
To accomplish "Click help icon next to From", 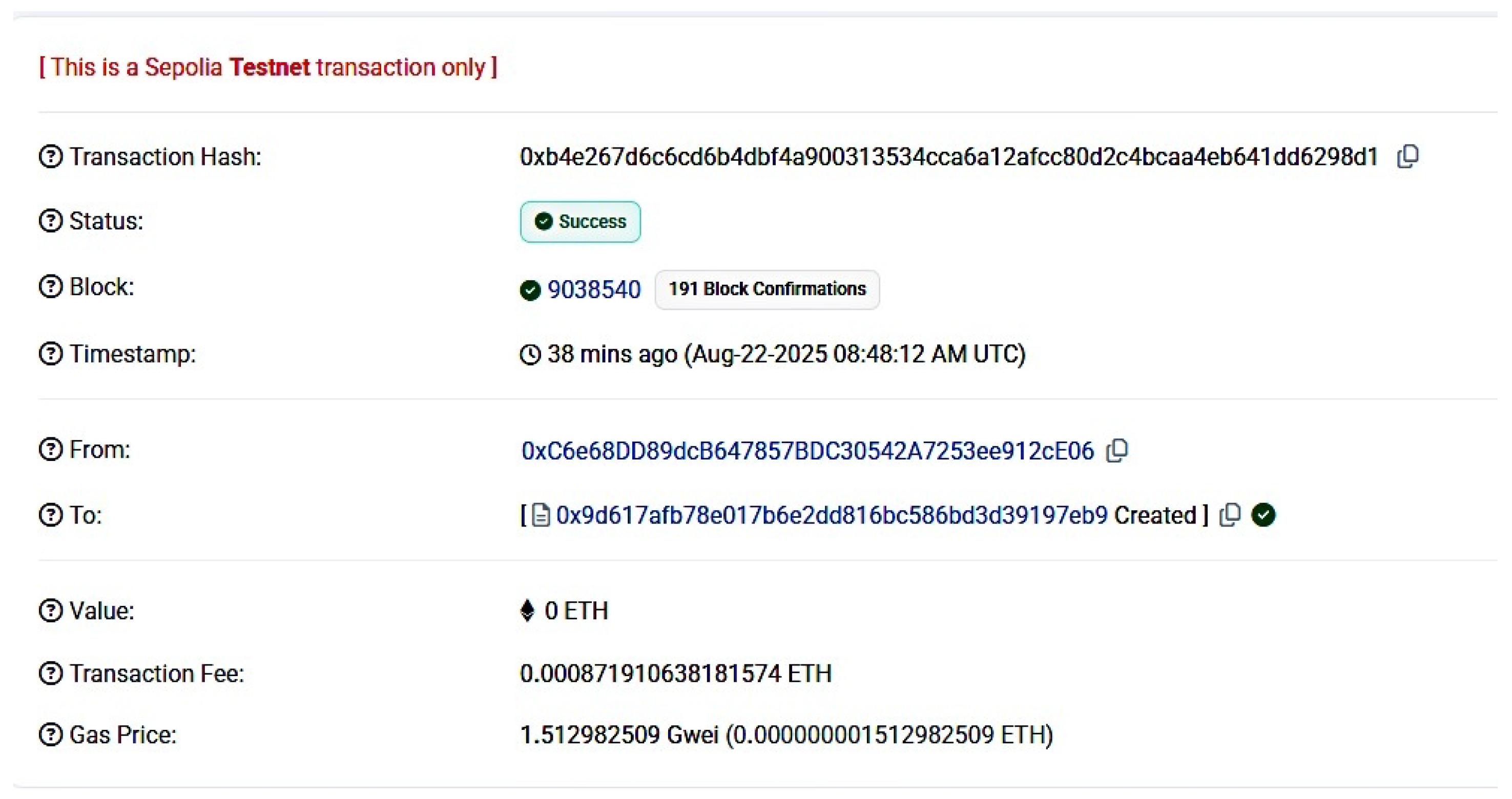I will [x=51, y=449].
